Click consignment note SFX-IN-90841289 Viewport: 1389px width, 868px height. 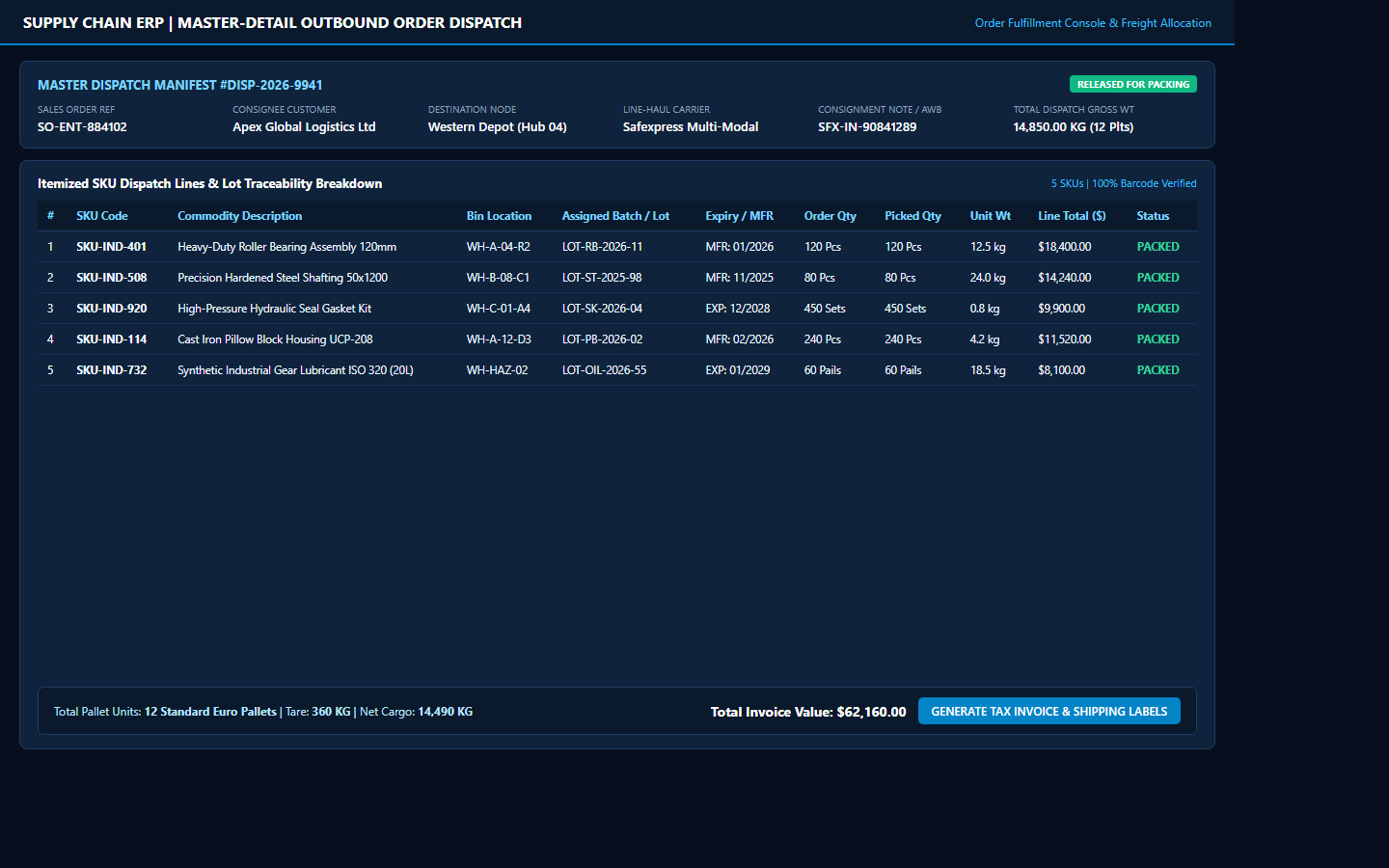(867, 127)
